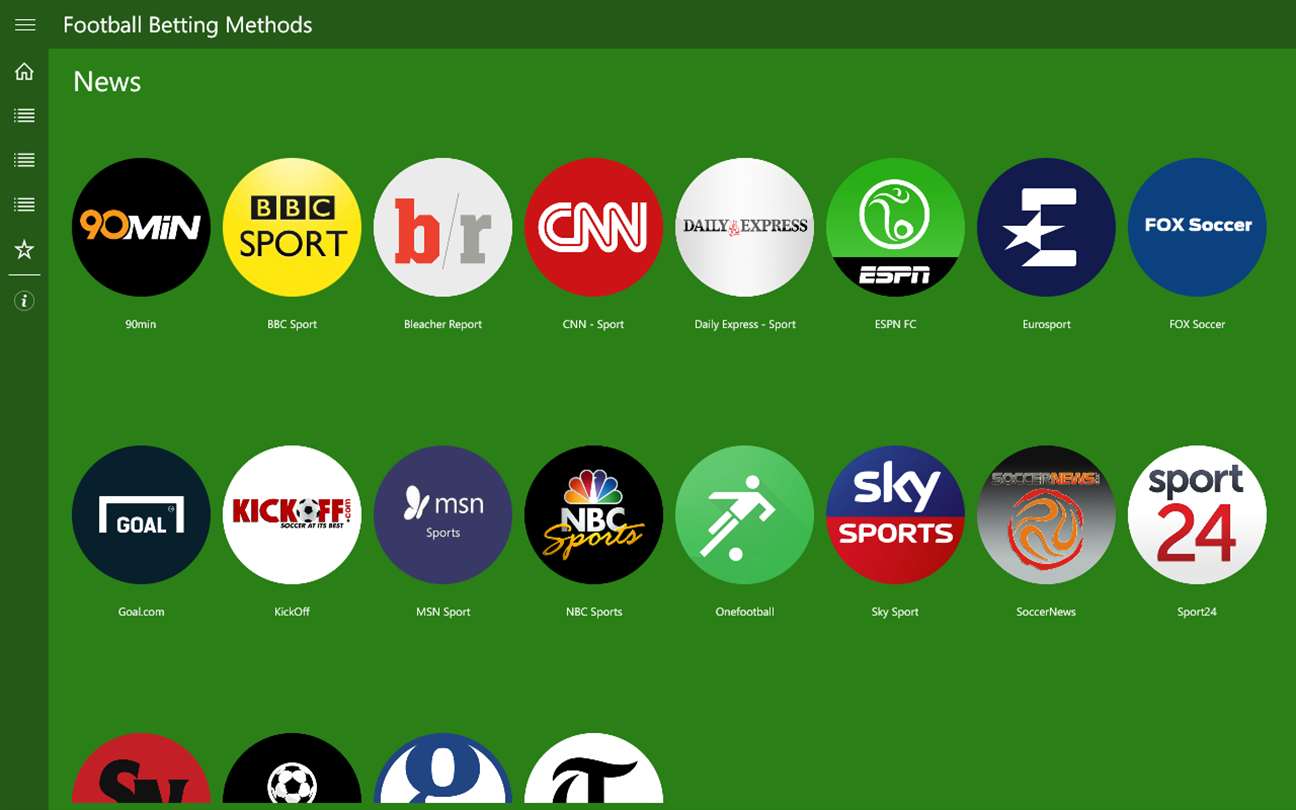1296x810 pixels.
Task: Open the info icon in the sidebar
Action: point(24,300)
